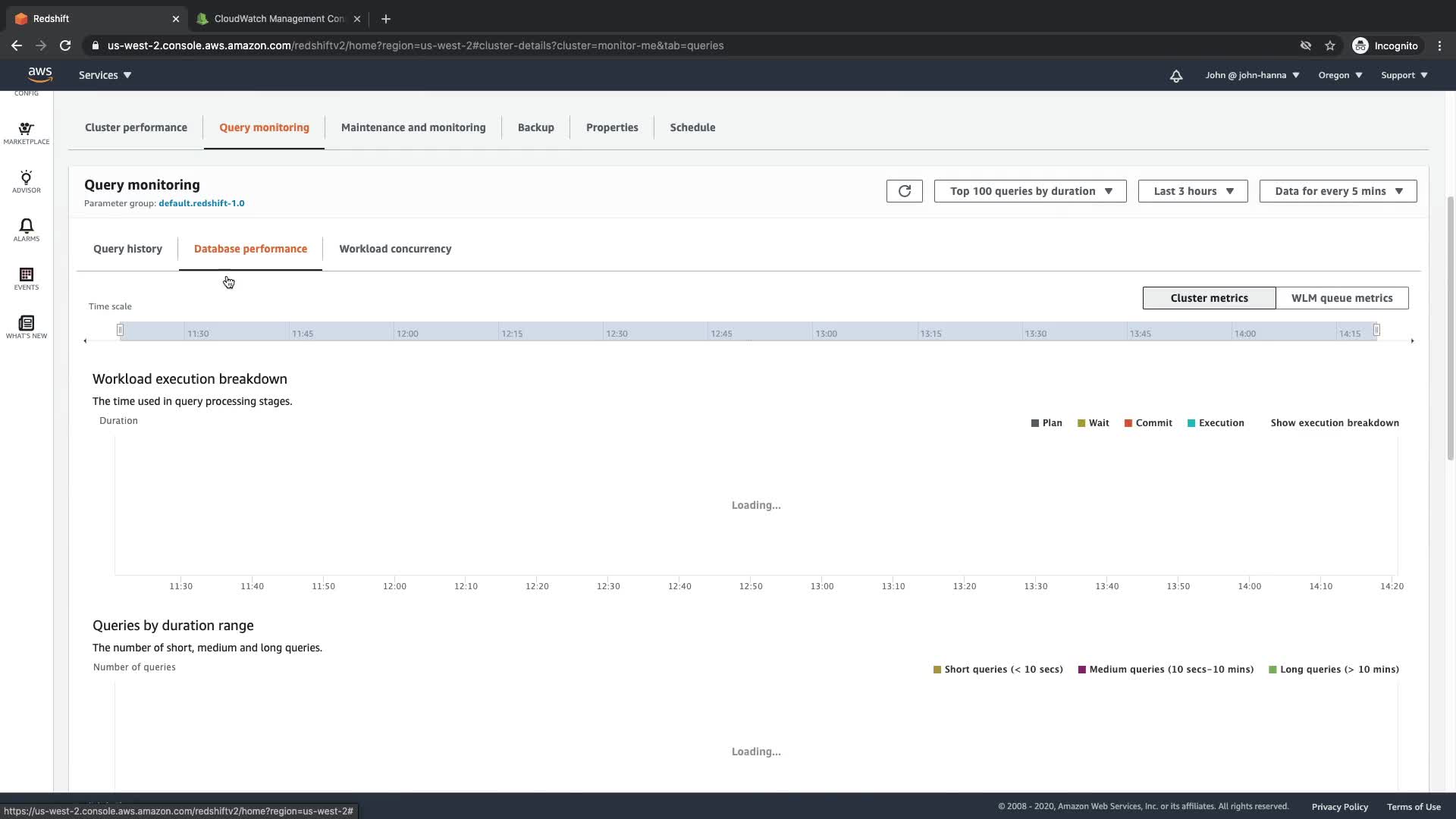Expand the Last 3 hours dropdown
1456x819 pixels.
[1192, 191]
